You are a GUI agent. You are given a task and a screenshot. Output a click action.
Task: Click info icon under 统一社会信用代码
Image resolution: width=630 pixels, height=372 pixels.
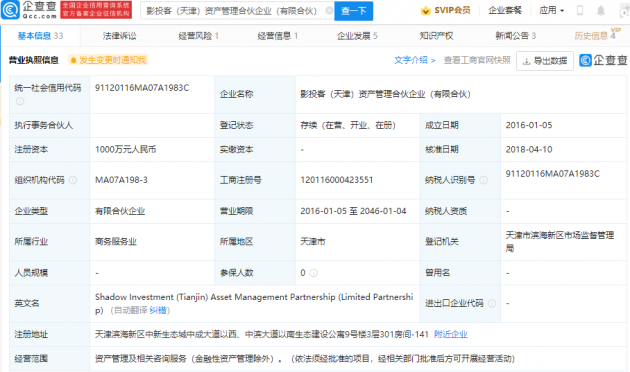[x=20, y=101]
